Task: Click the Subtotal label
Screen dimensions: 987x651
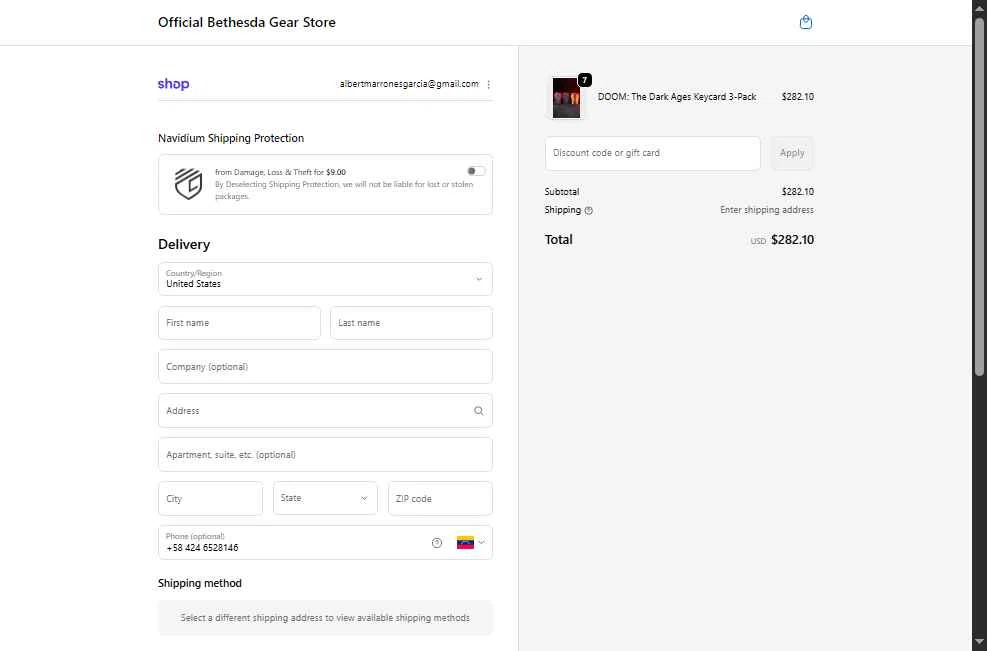Action: click(x=561, y=191)
